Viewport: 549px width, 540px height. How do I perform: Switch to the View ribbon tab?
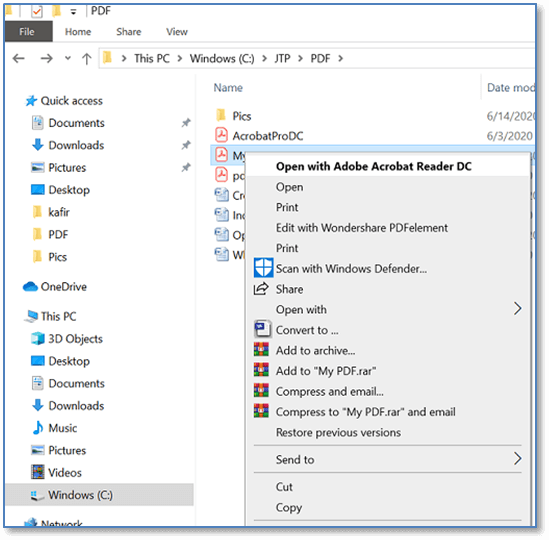tap(177, 32)
